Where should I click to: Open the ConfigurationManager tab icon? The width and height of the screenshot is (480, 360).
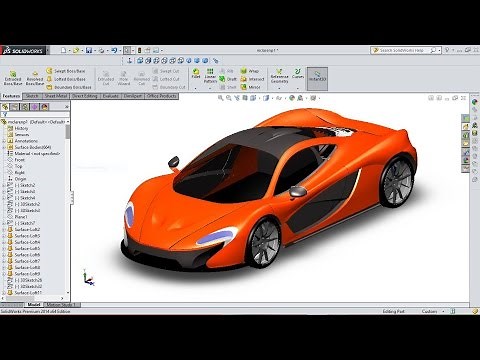(x=25, y=107)
